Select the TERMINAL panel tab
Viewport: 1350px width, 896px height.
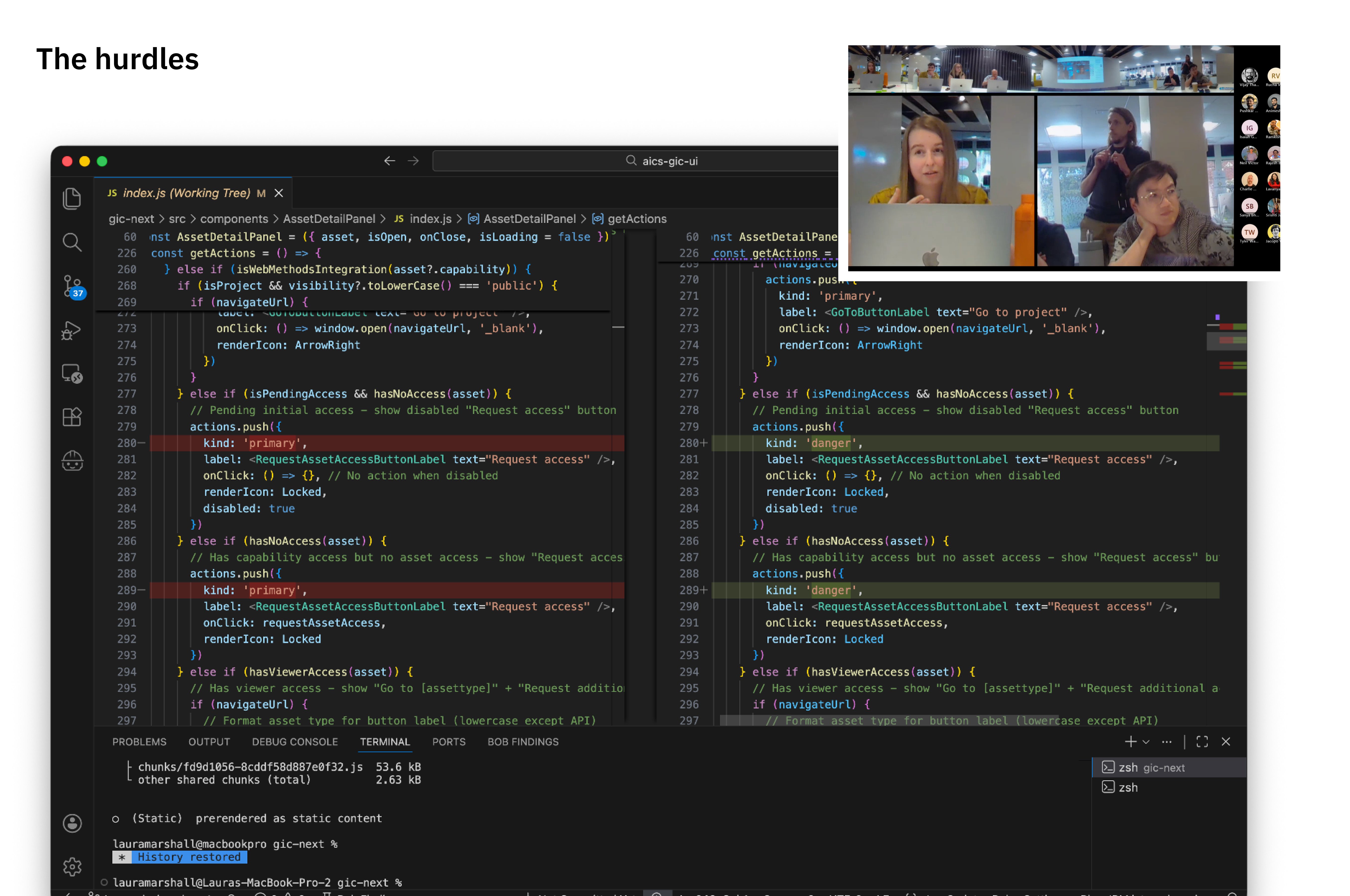[385, 742]
